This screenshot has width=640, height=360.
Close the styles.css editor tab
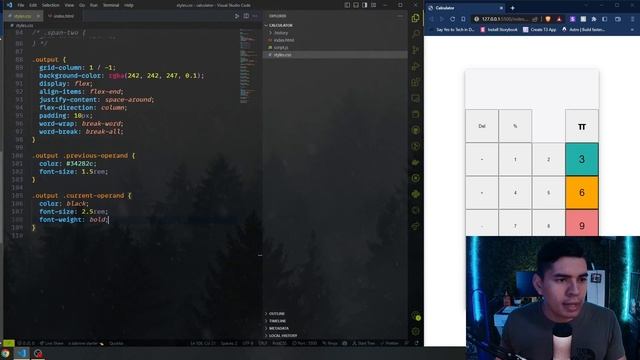point(38,16)
